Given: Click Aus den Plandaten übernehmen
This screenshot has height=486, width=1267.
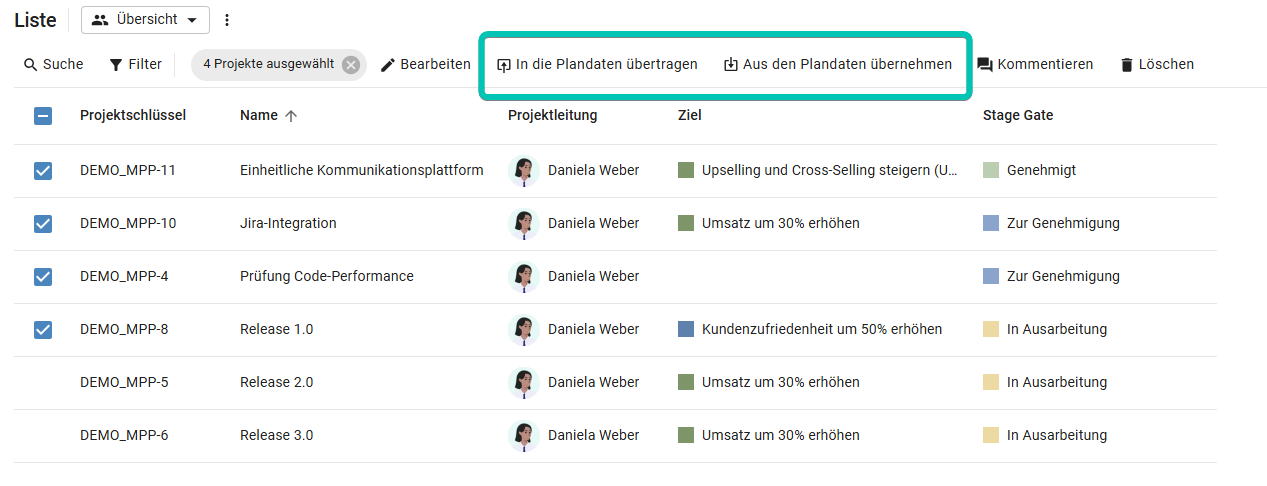Looking at the screenshot, I should (x=837, y=64).
